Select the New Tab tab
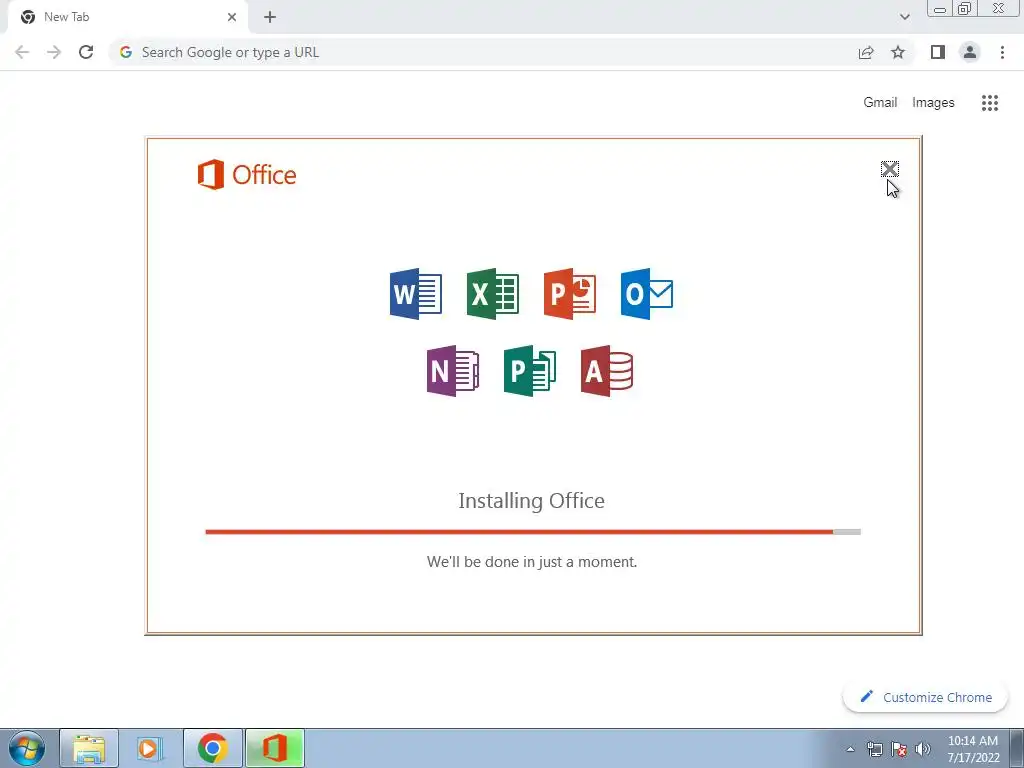 (127, 17)
